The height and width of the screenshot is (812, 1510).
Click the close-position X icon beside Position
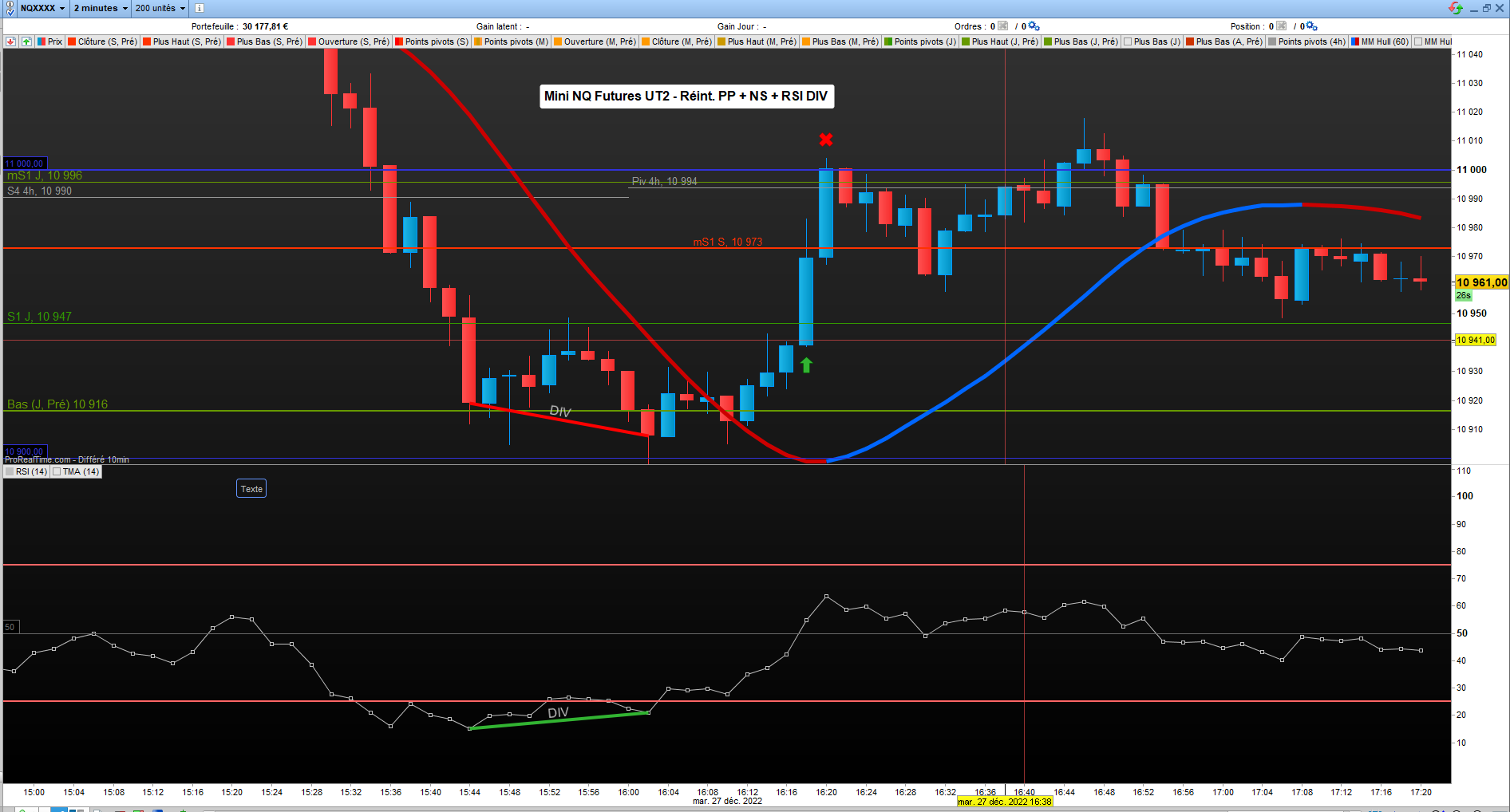coord(1281,26)
